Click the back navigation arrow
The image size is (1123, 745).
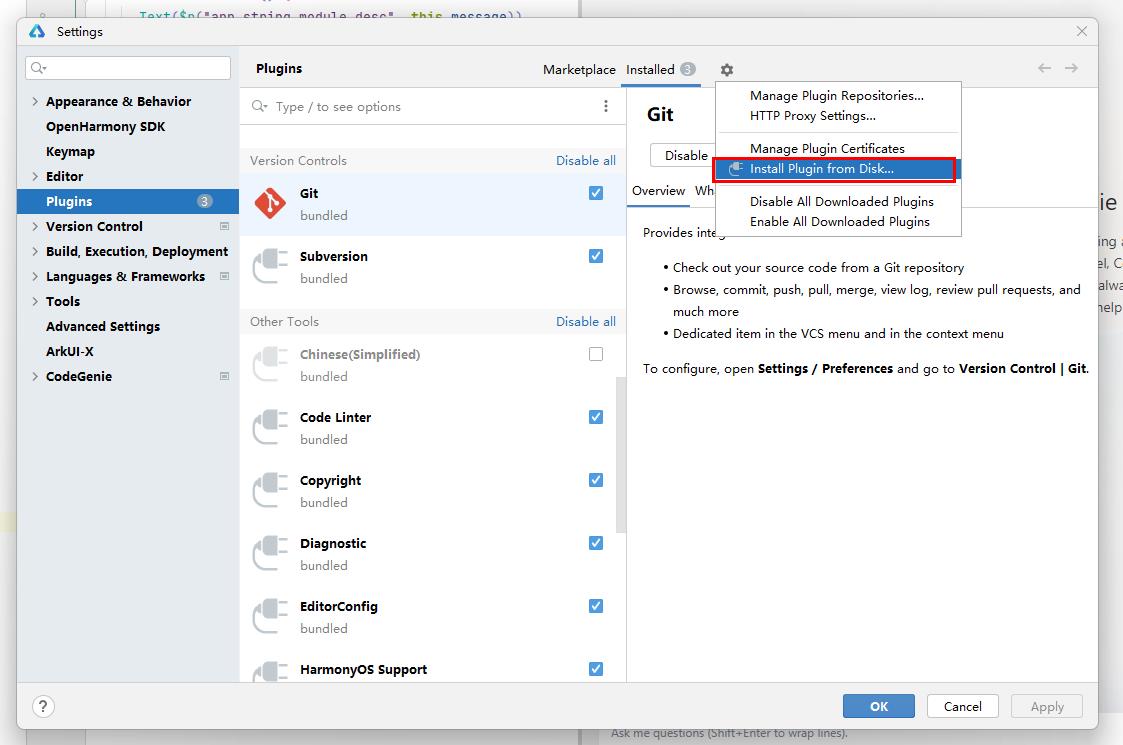coord(1044,68)
